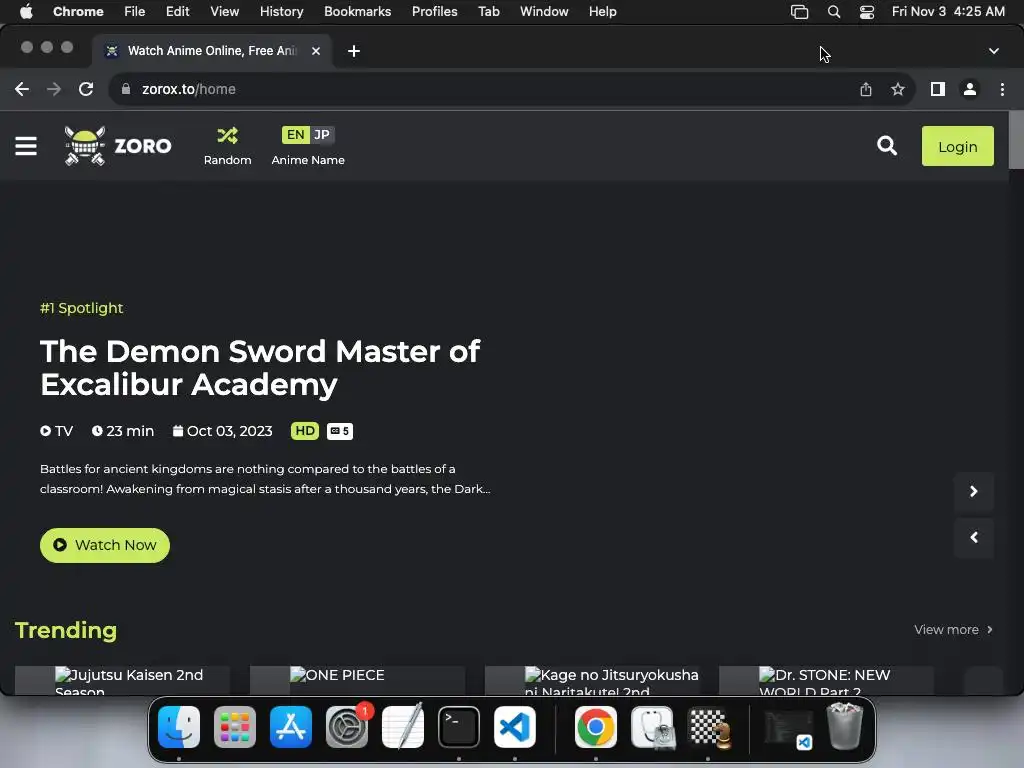Click the Login button
The image size is (1024, 768).
click(x=957, y=146)
